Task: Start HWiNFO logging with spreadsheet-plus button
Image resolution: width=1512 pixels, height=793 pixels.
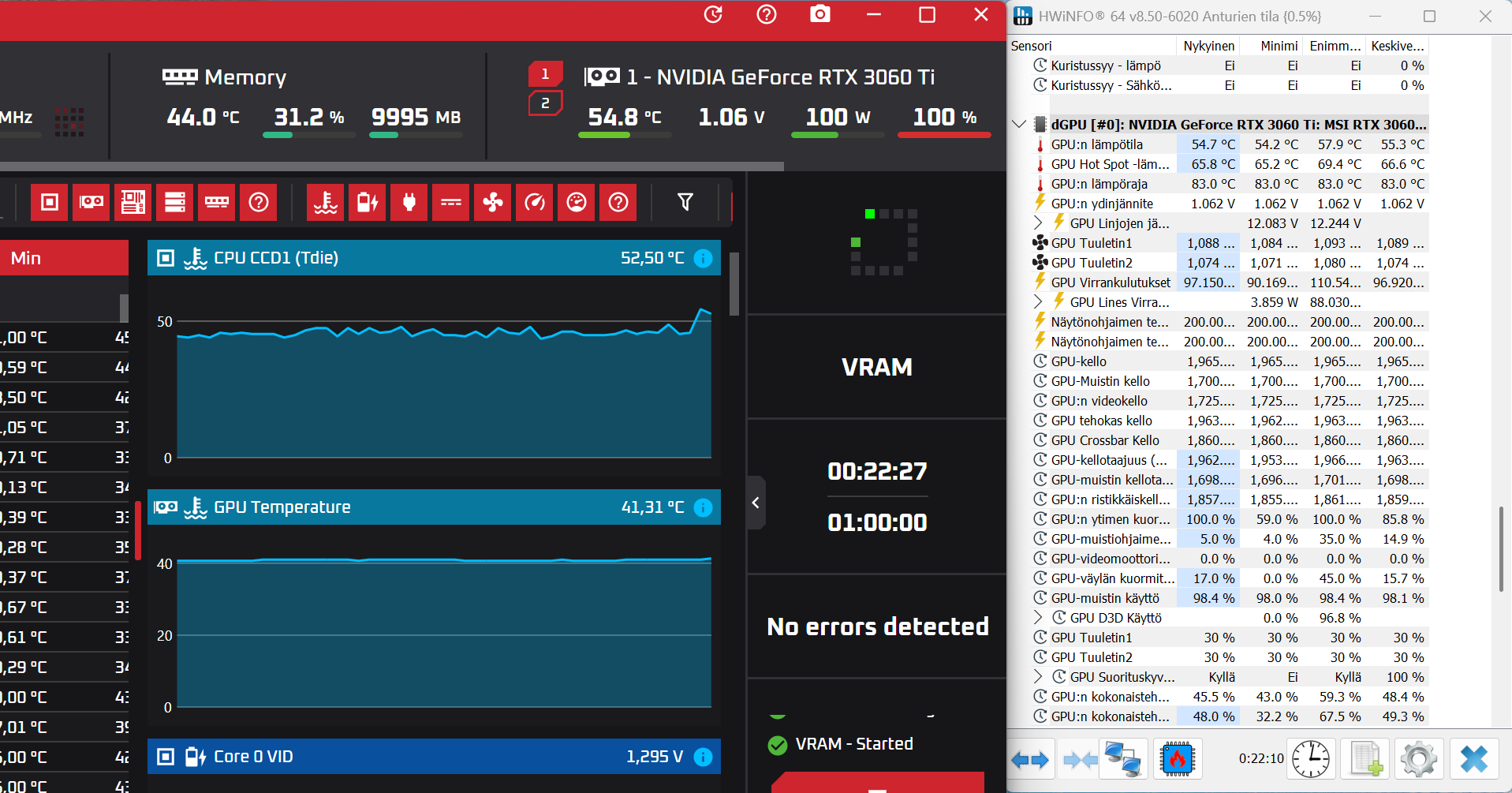Action: [x=1365, y=760]
